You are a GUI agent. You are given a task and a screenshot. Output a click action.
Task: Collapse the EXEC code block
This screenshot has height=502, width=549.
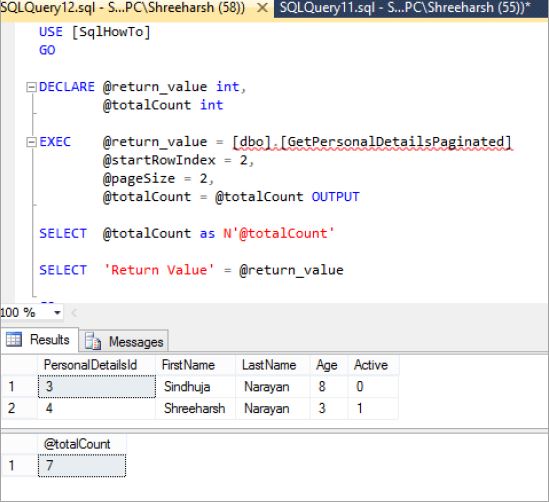click(32, 142)
